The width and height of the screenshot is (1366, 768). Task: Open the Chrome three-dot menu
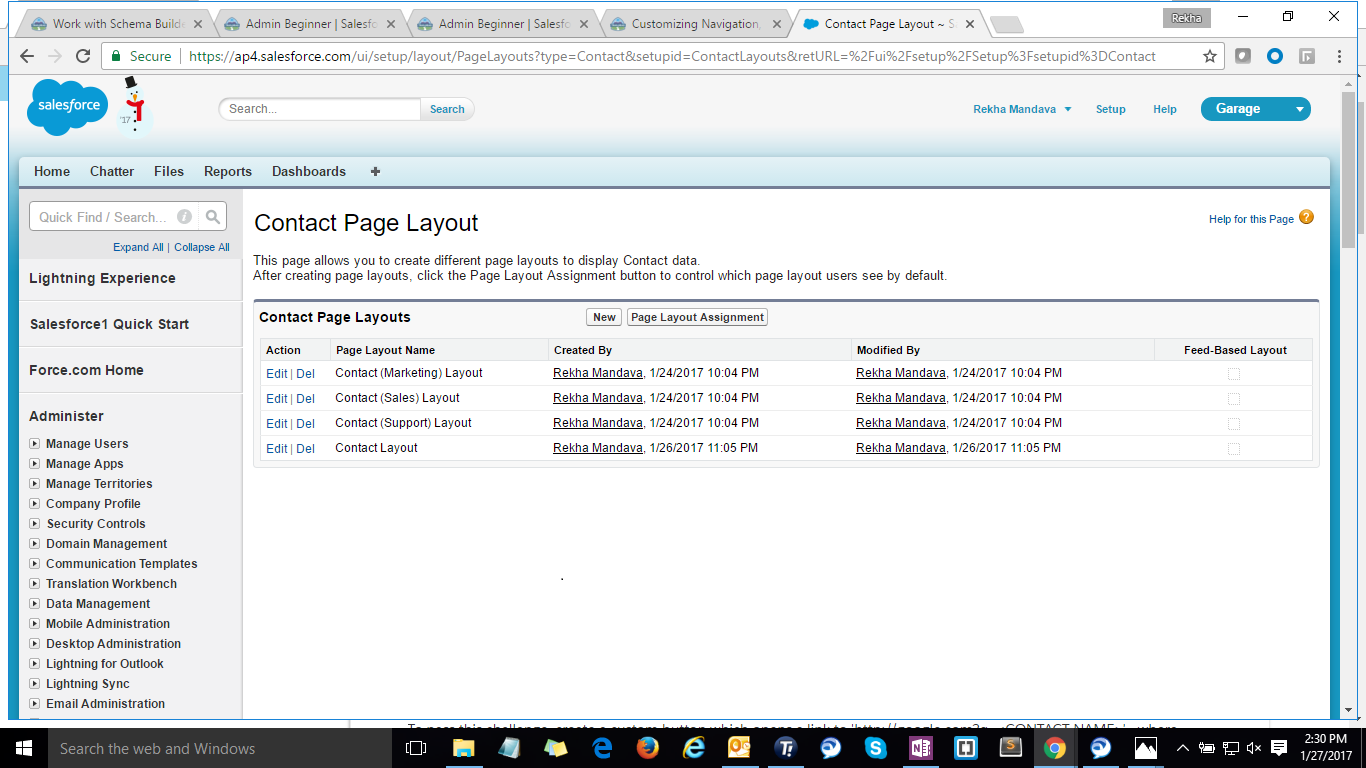coord(1339,56)
